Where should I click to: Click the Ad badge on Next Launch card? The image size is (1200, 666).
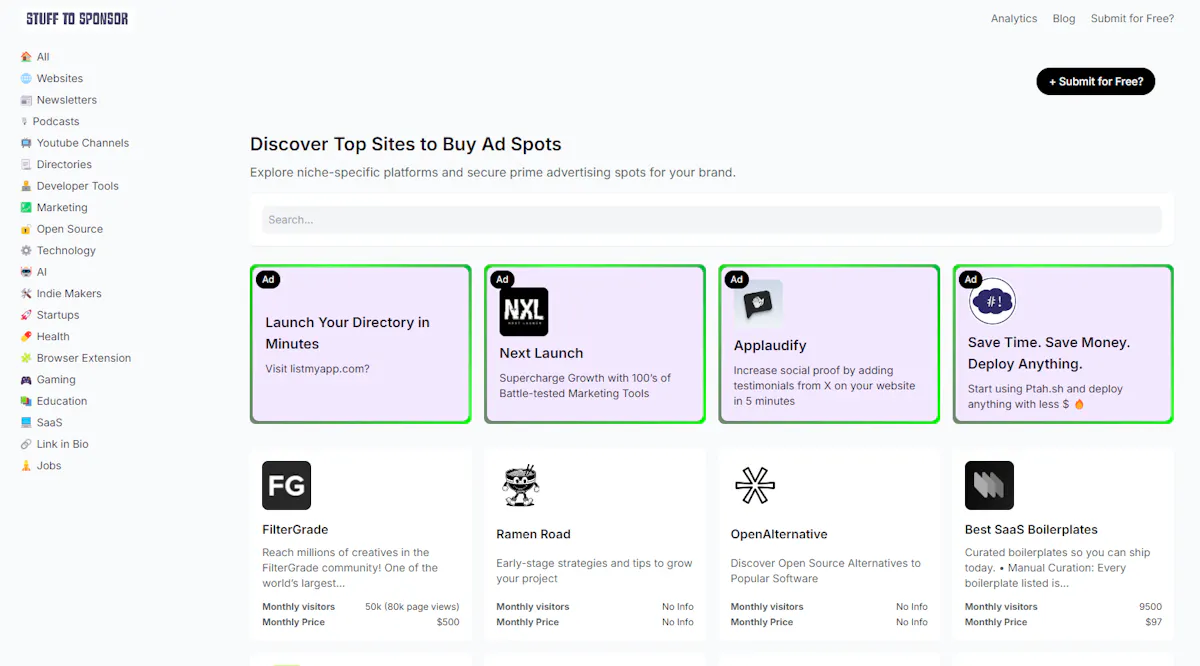(503, 280)
